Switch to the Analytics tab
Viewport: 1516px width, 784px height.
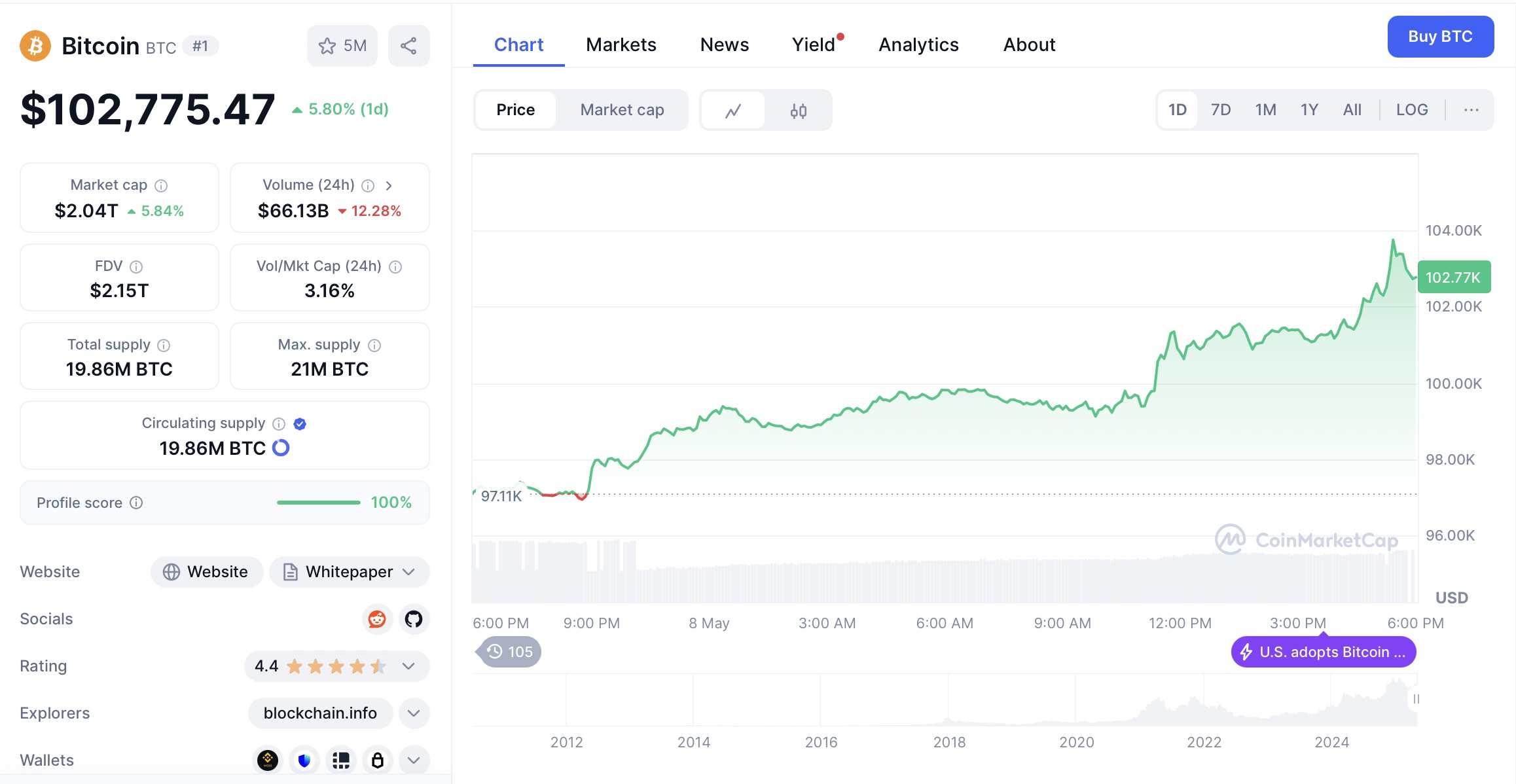point(918,45)
